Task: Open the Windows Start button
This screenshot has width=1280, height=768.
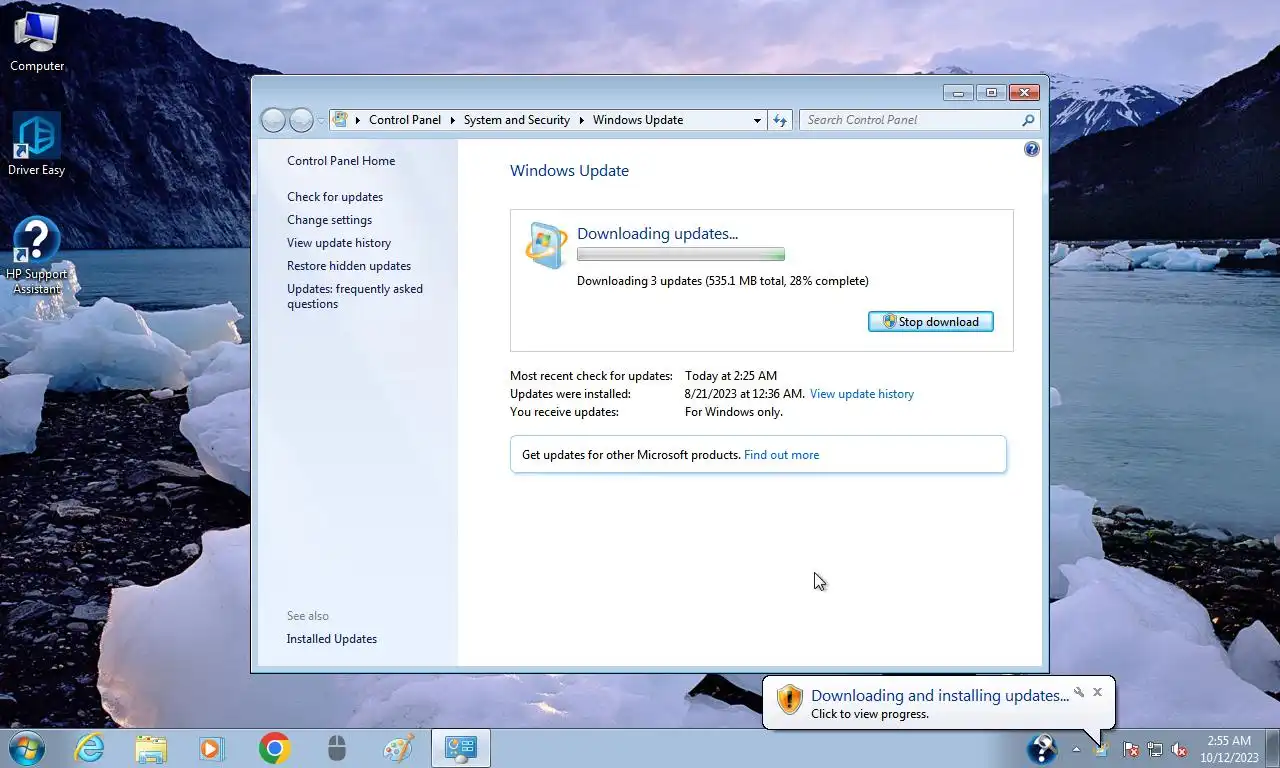Action: click(27, 748)
